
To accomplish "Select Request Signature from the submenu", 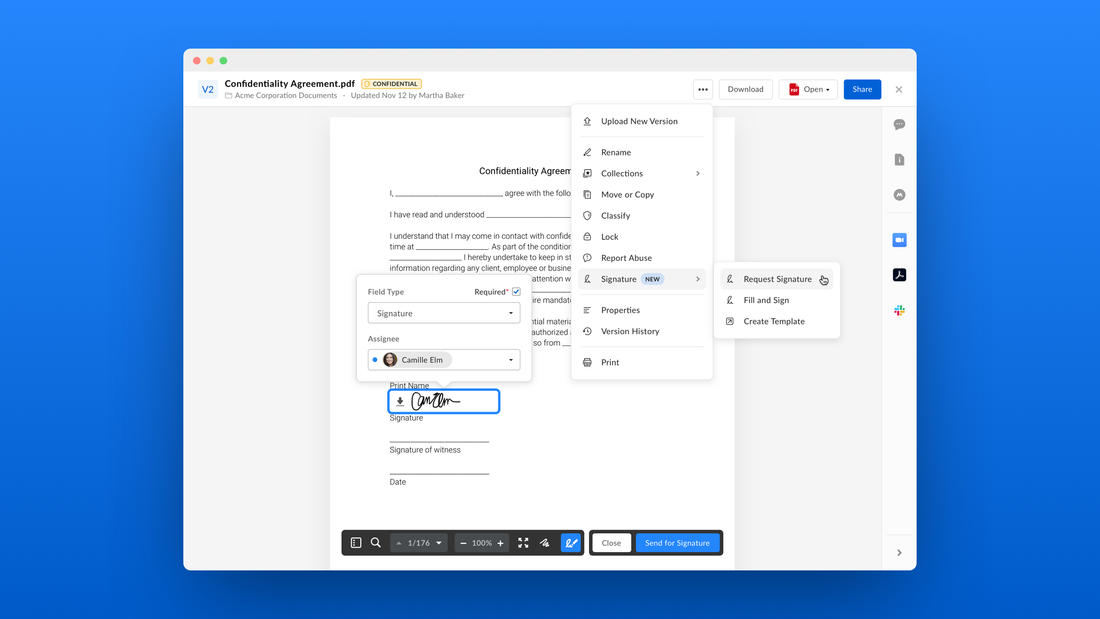I will [x=777, y=279].
